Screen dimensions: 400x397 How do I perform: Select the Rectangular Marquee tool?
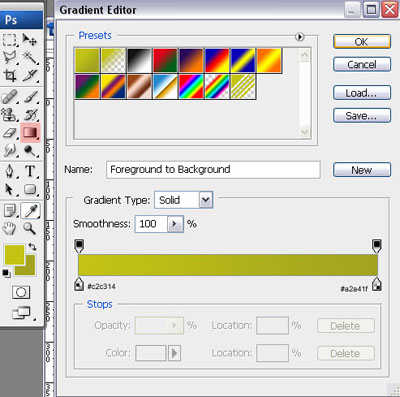tap(9, 40)
